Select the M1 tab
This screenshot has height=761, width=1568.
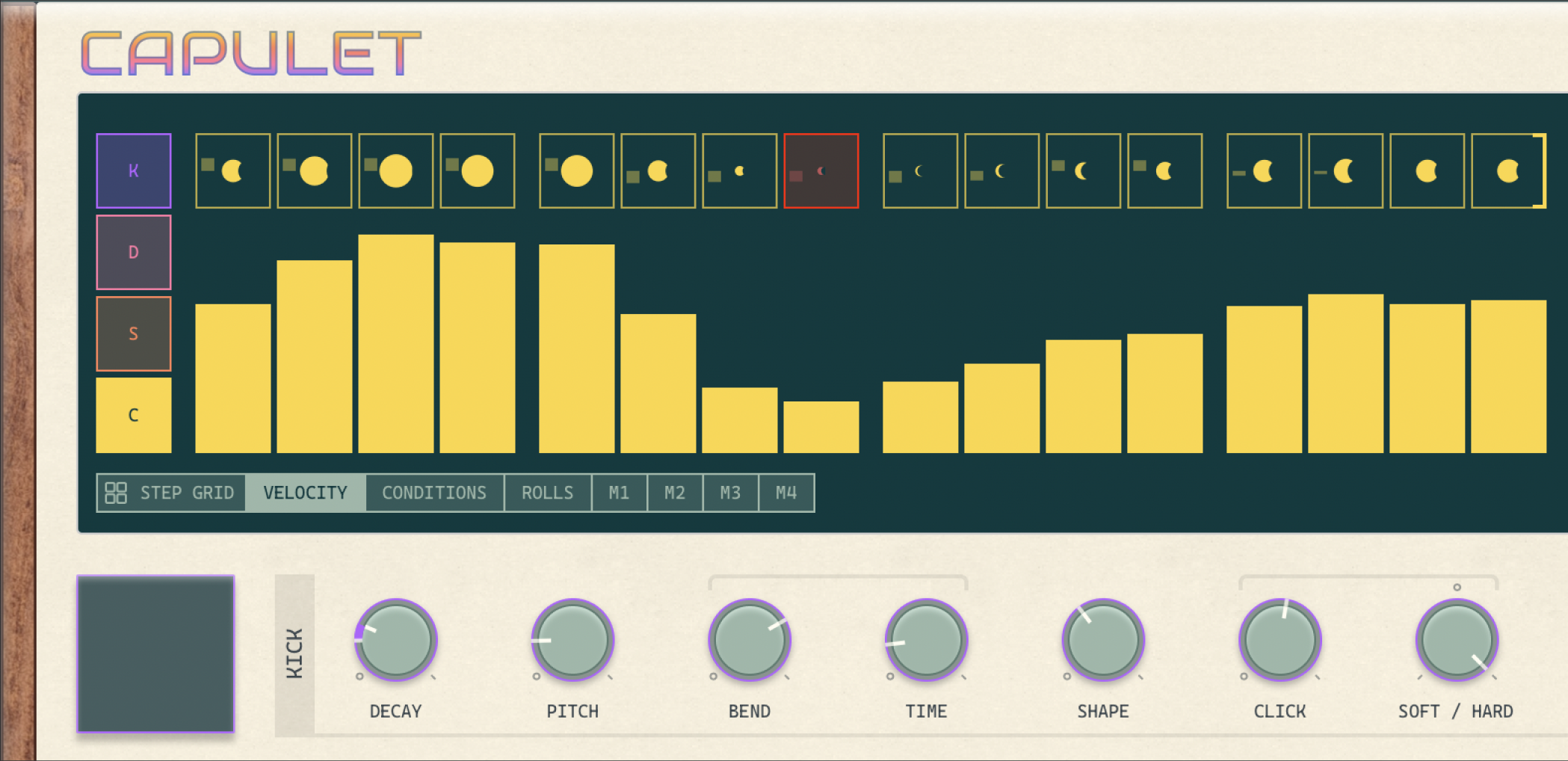[x=619, y=493]
